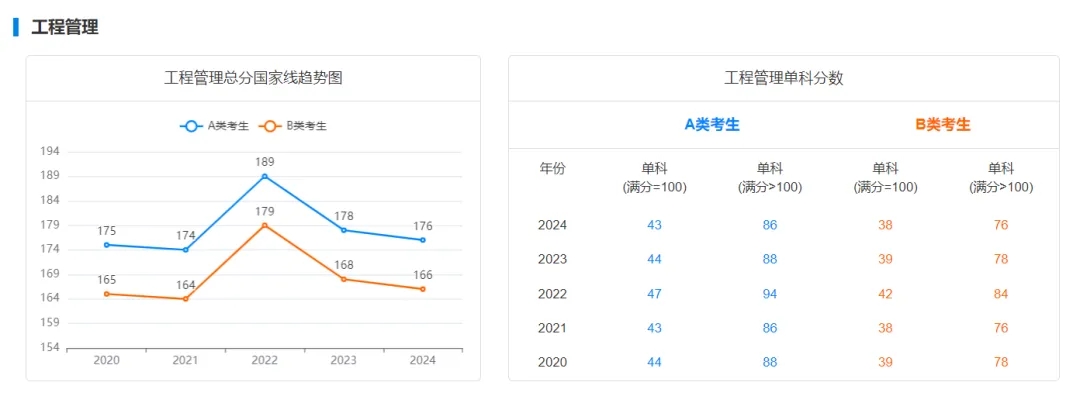Toggle the B类考生 legend series
1080x396 pixels.
(293, 126)
